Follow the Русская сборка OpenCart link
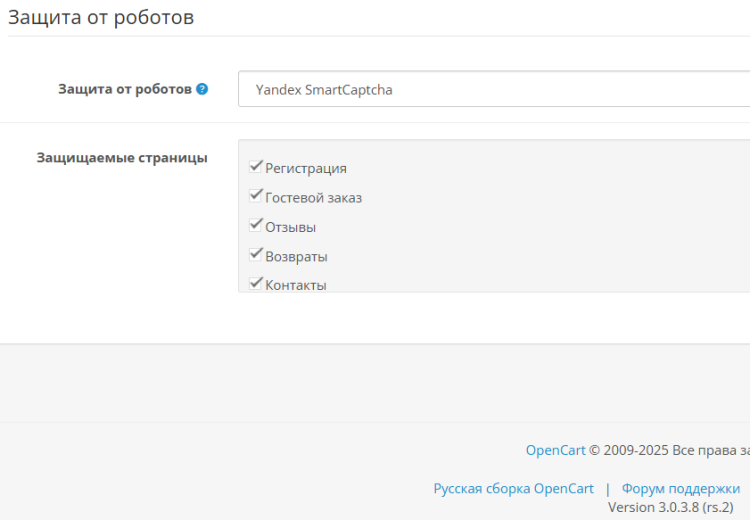The image size is (750, 520). pos(513,488)
